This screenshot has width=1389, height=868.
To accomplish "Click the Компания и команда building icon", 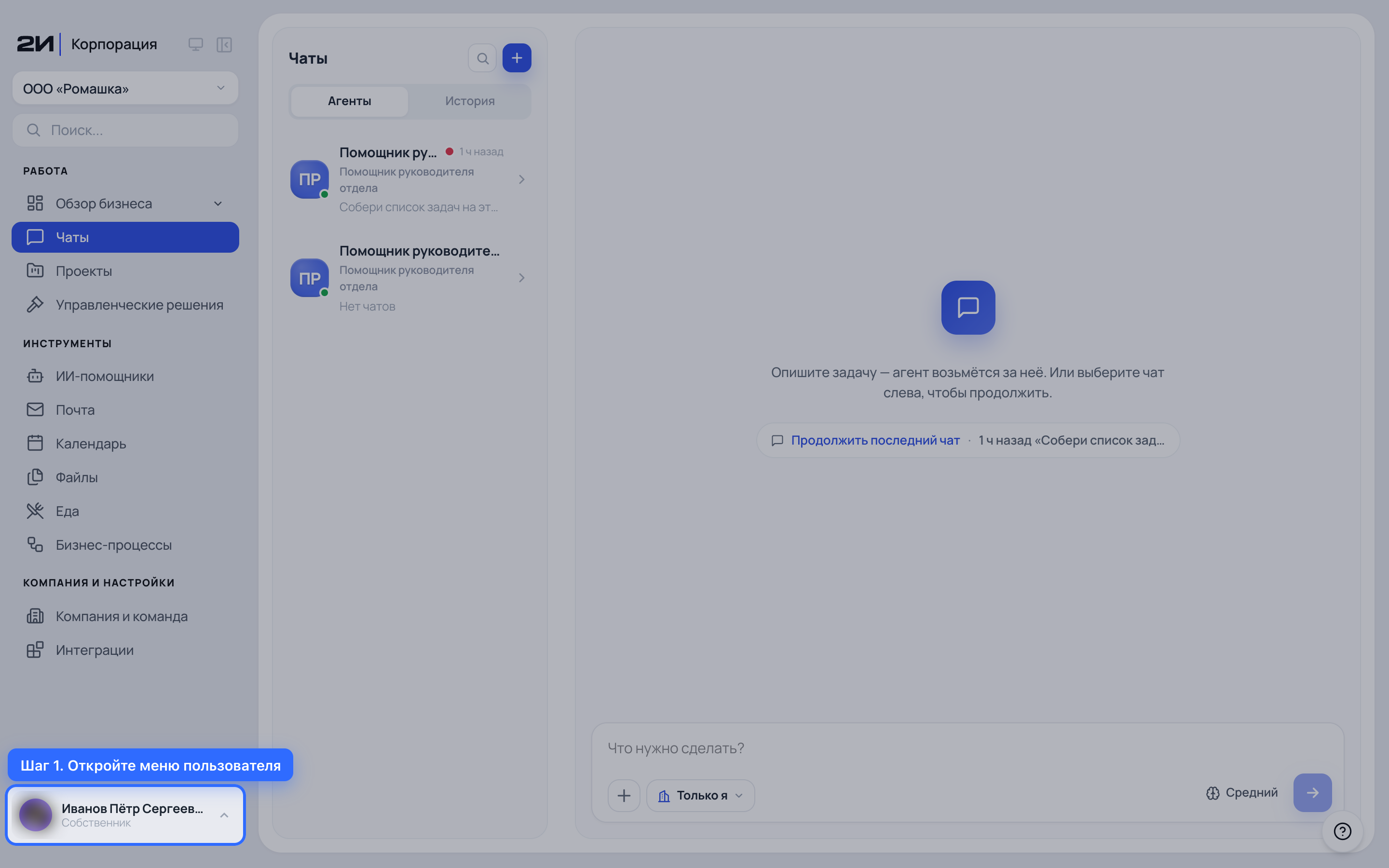I will click(x=35, y=616).
